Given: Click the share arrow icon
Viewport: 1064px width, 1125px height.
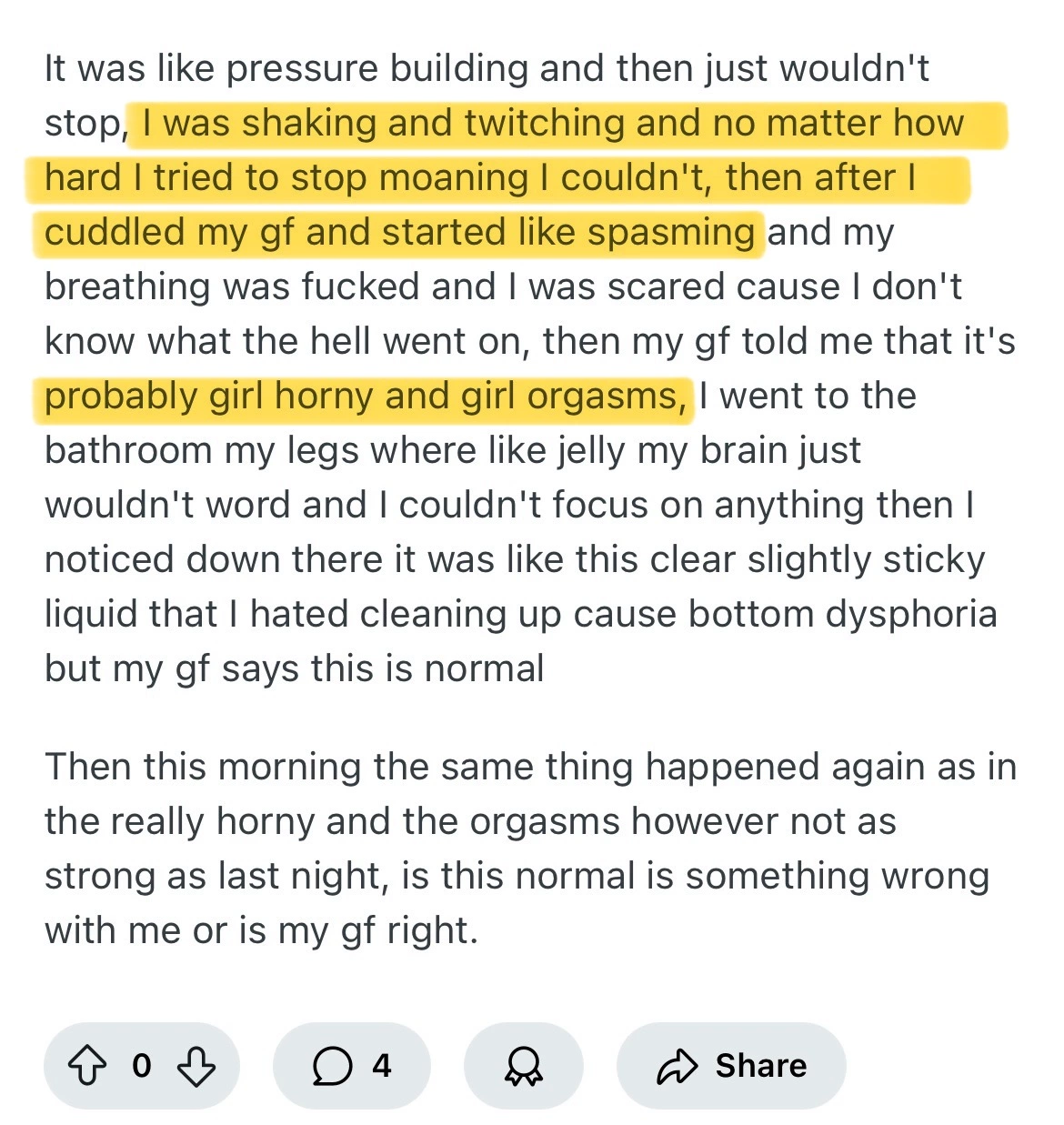Looking at the screenshot, I should (x=677, y=1066).
